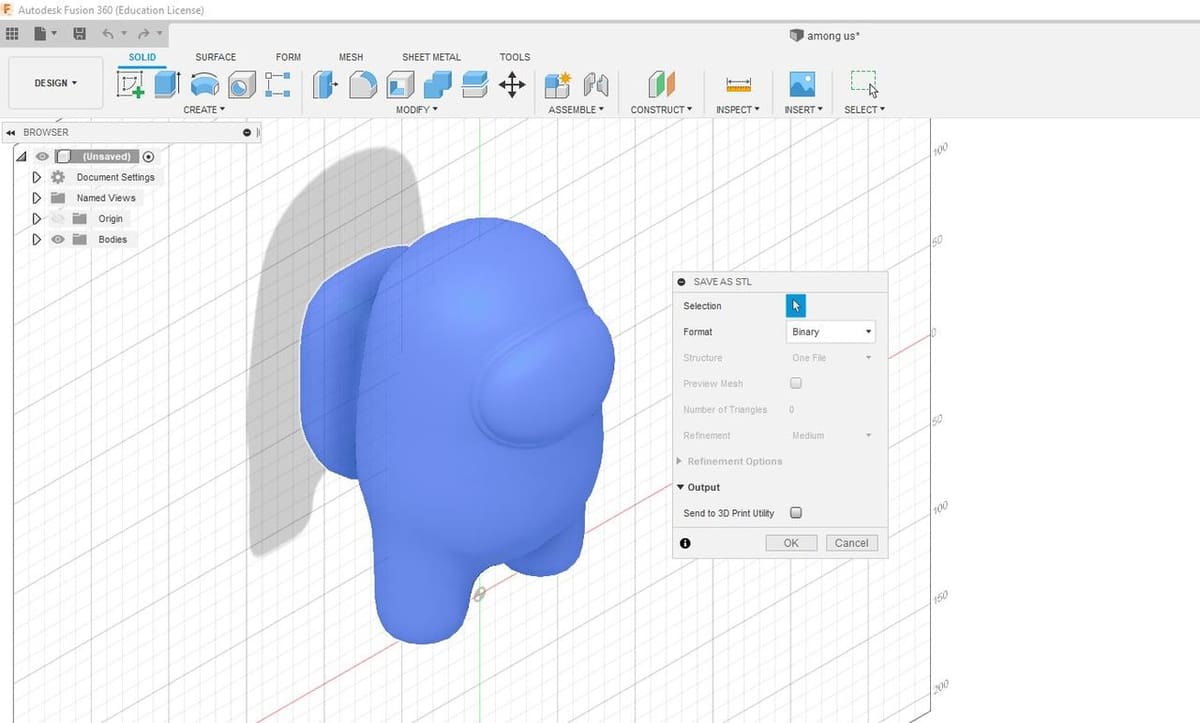Screen dimensions: 1200x723
Task: Select the among us document tab
Action: pos(824,35)
